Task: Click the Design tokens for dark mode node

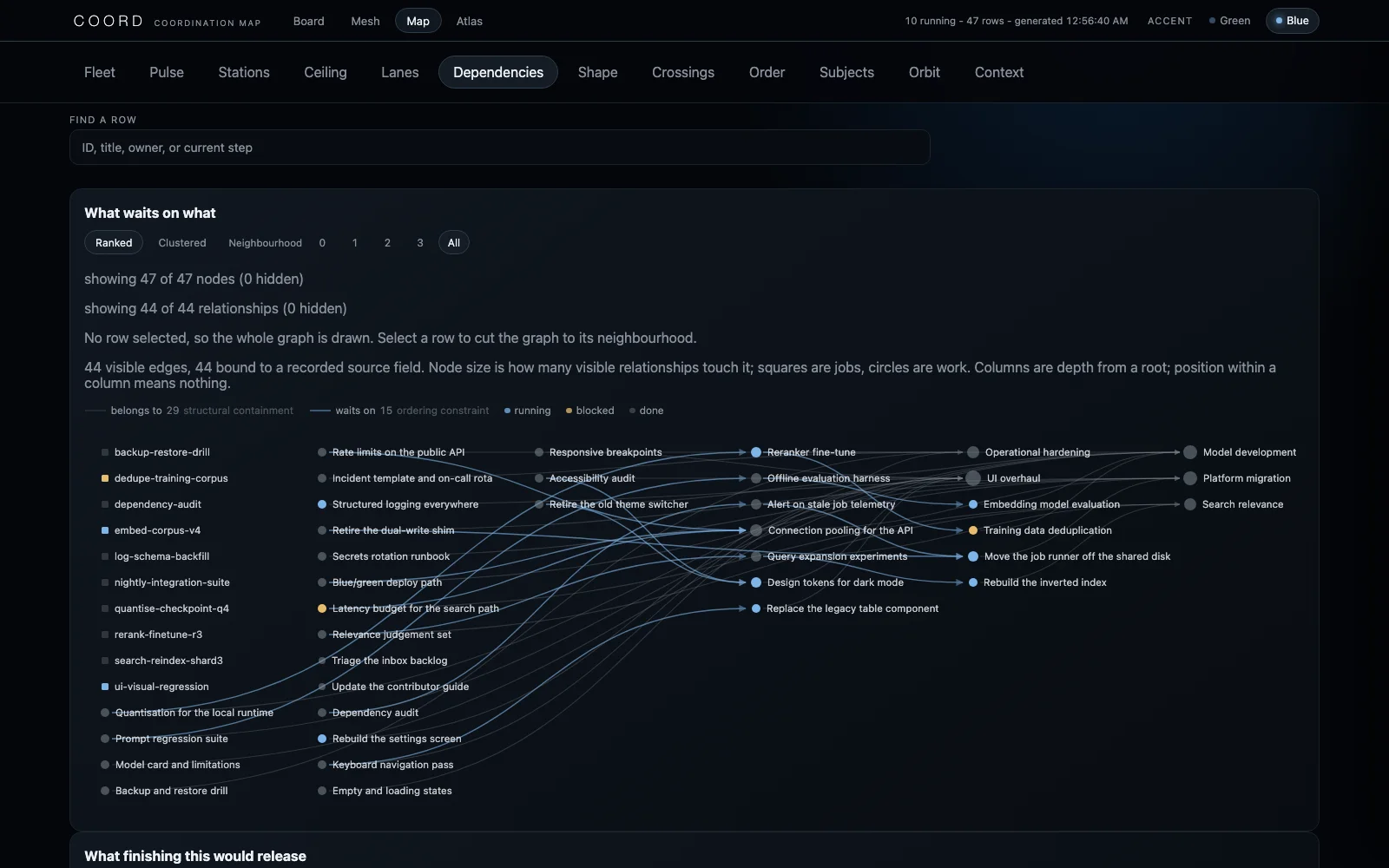Action: click(x=756, y=582)
